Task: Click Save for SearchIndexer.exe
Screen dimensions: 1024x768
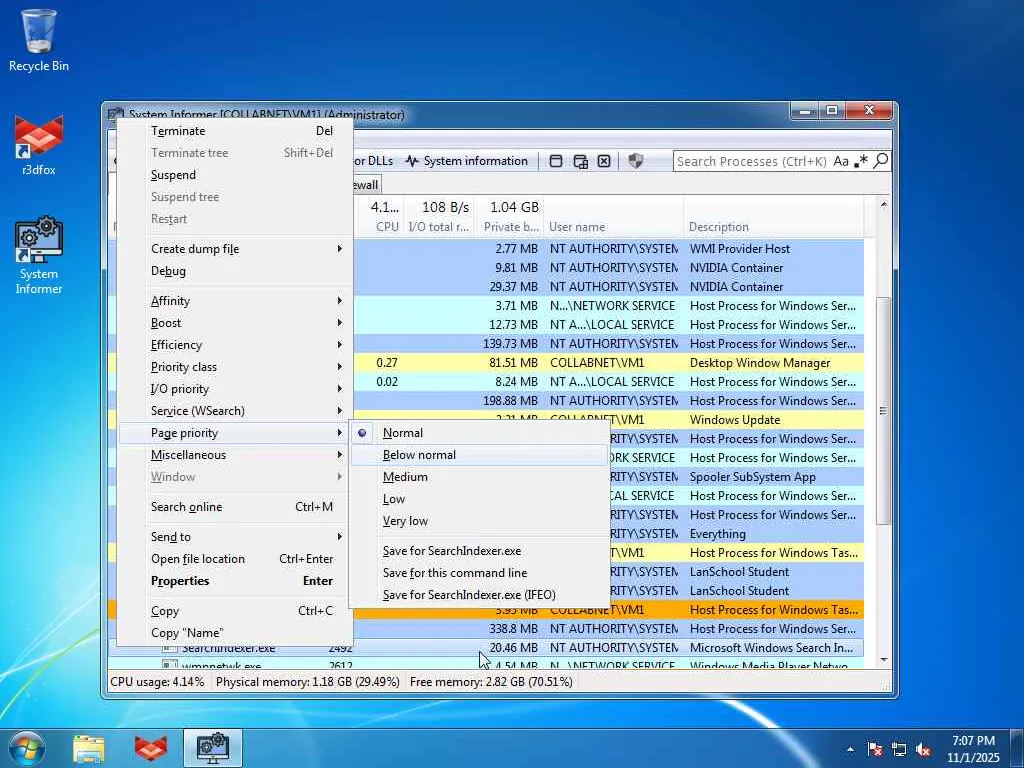Action: [x=480, y=551]
